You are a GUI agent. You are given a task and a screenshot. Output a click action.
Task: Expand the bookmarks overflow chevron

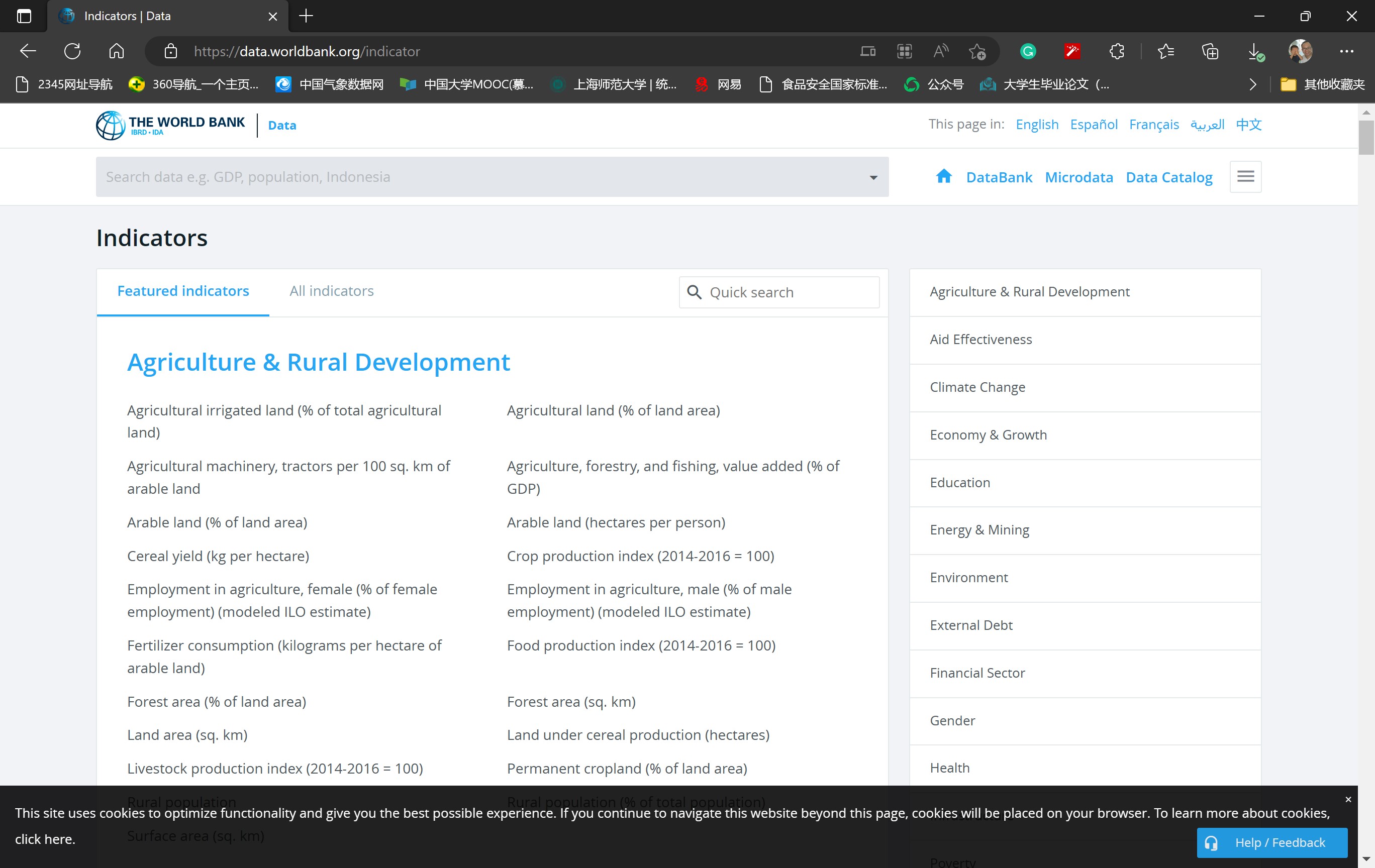point(1252,84)
